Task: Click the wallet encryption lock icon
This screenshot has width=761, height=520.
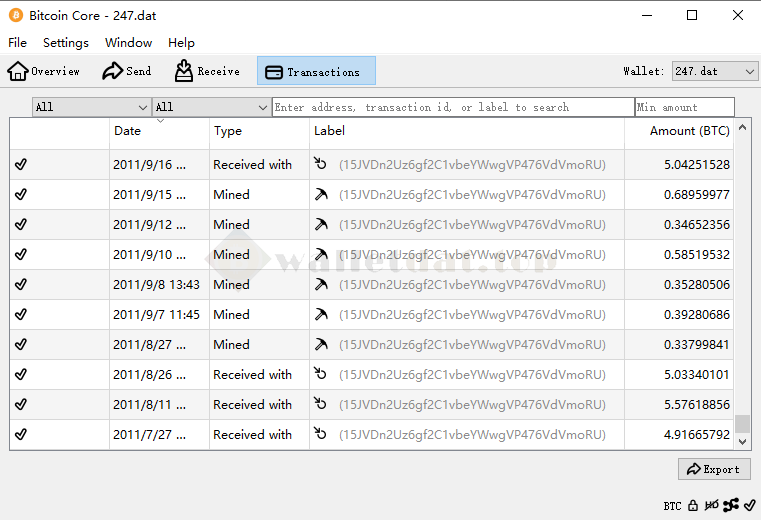Action: click(x=693, y=505)
